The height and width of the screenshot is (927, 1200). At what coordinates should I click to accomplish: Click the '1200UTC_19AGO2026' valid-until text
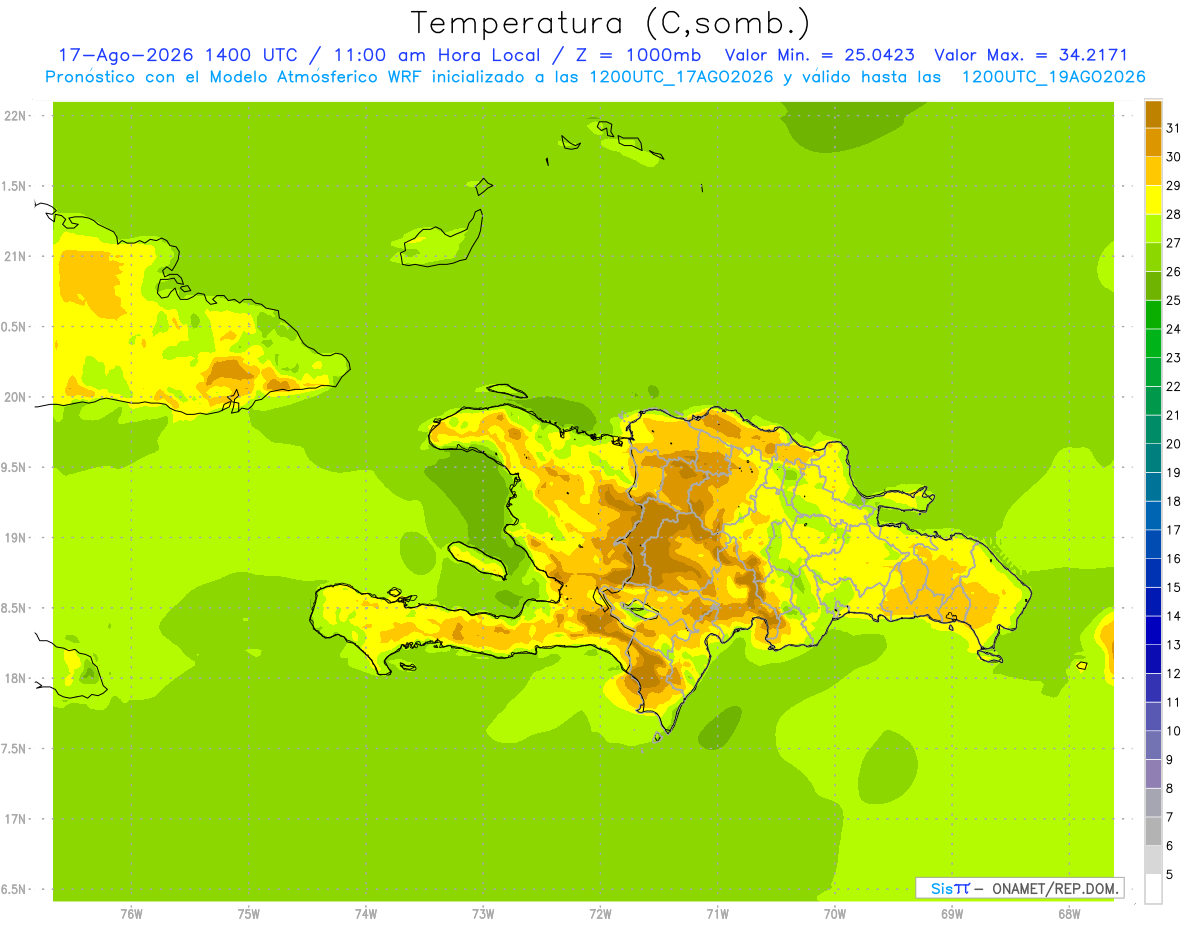coord(1053,77)
